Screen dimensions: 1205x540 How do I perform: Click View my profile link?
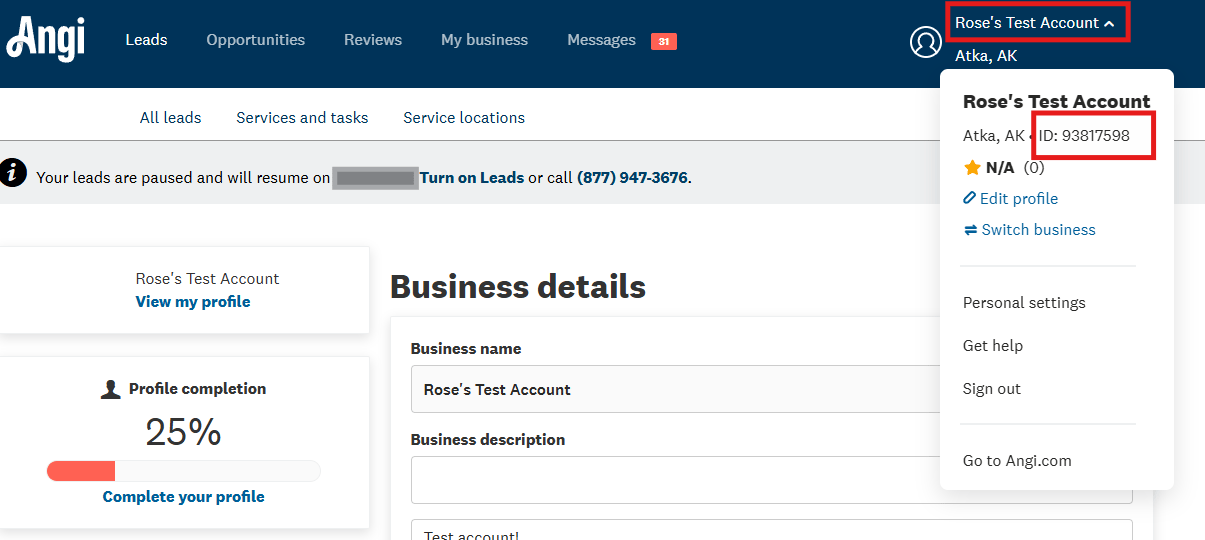193,301
